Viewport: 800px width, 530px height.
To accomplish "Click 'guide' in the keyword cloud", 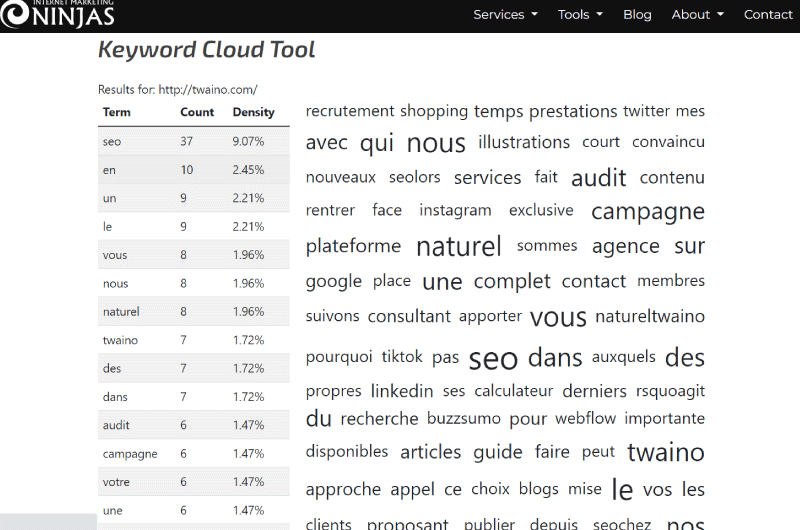I will (x=498, y=452).
